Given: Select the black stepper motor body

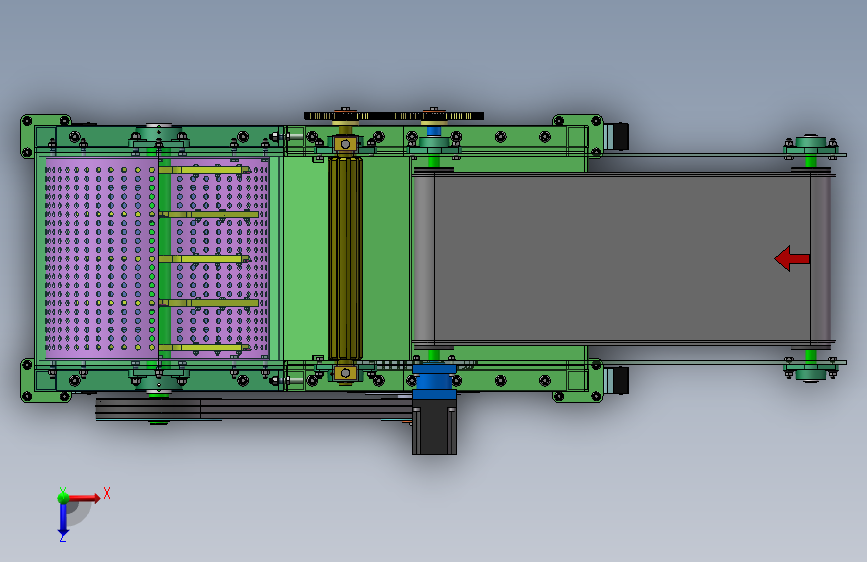Looking at the screenshot, I should (435, 428).
